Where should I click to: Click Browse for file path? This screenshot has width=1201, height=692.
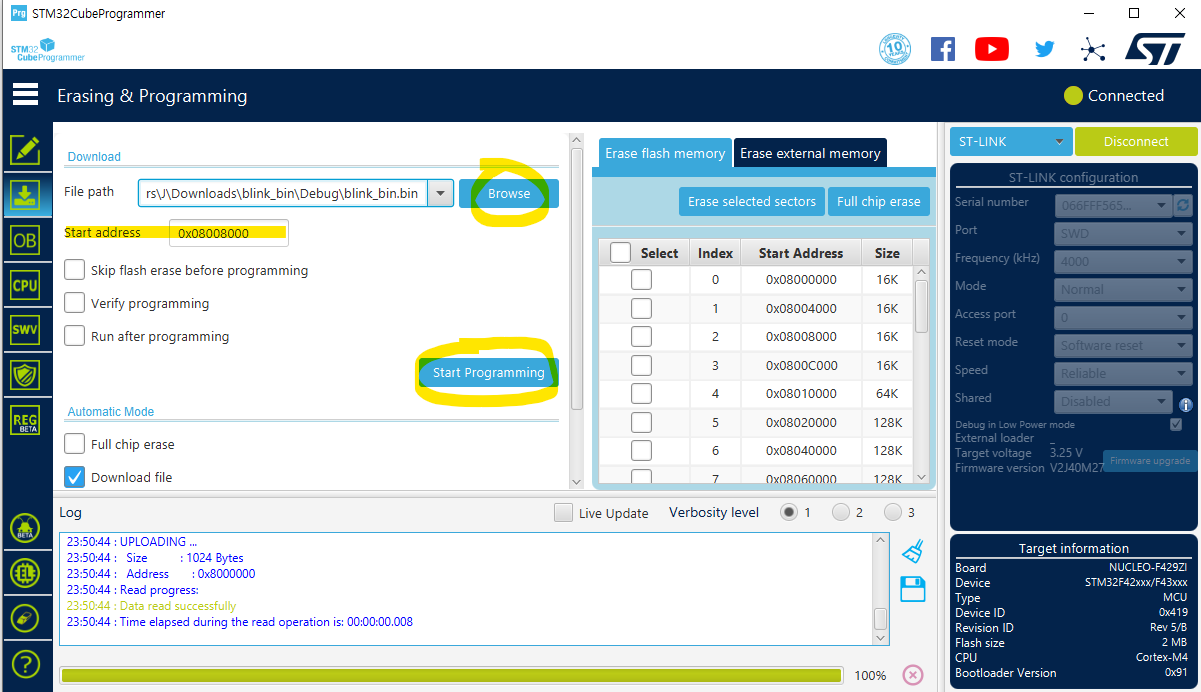509,193
